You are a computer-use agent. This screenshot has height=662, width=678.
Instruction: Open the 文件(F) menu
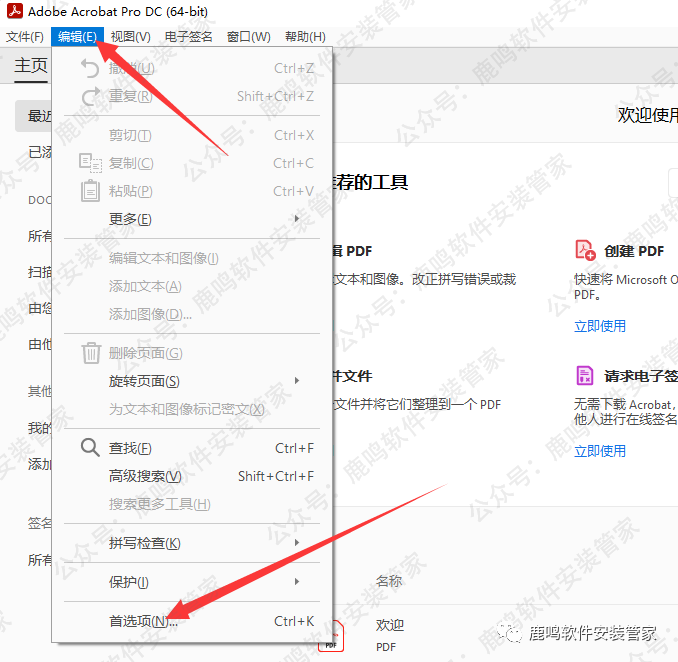coord(25,37)
